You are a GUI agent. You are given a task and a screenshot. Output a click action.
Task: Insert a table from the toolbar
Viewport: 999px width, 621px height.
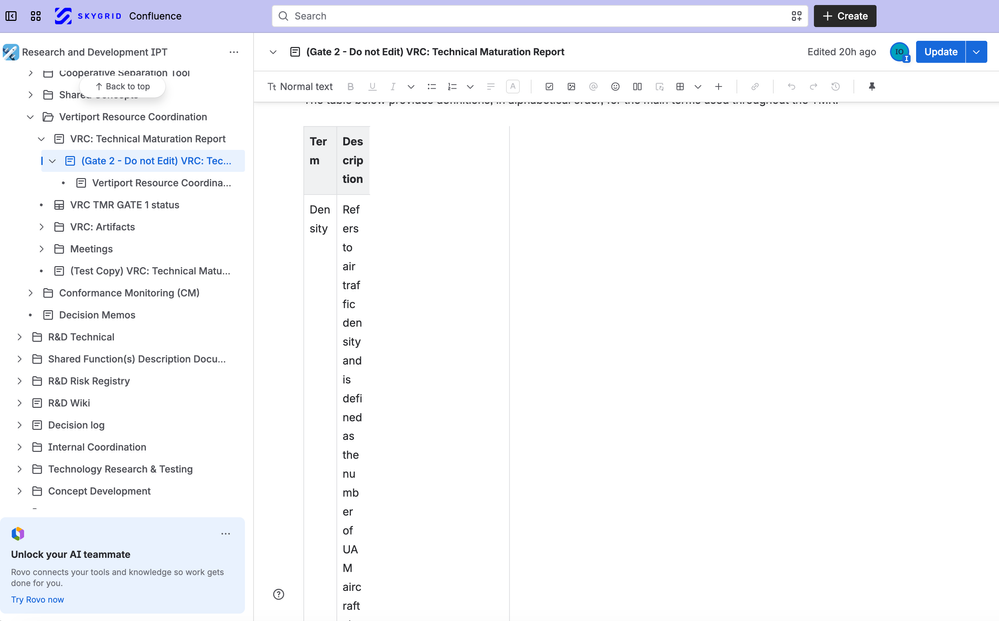click(680, 87)
